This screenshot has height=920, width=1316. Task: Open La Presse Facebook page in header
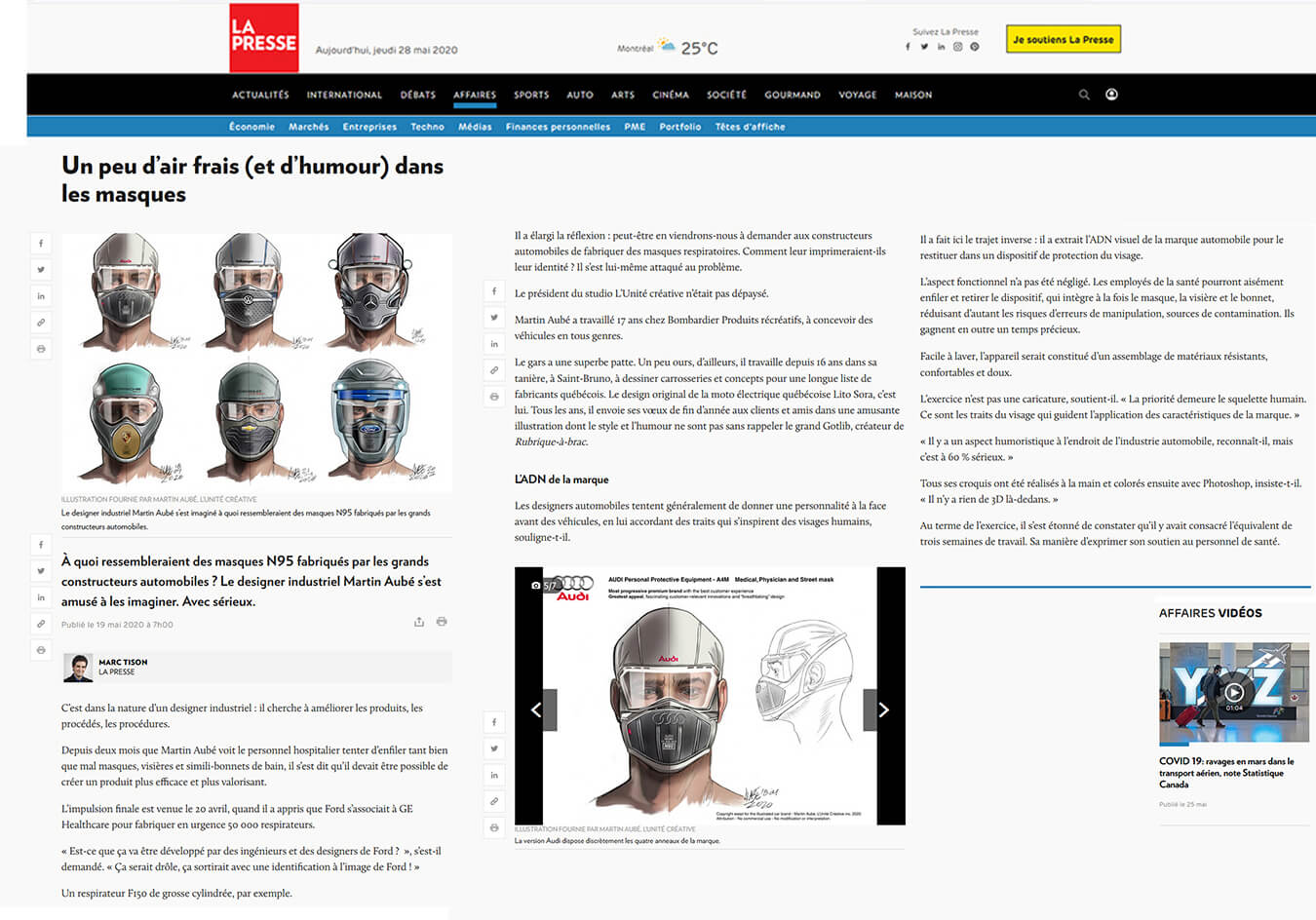pos(908,47)
